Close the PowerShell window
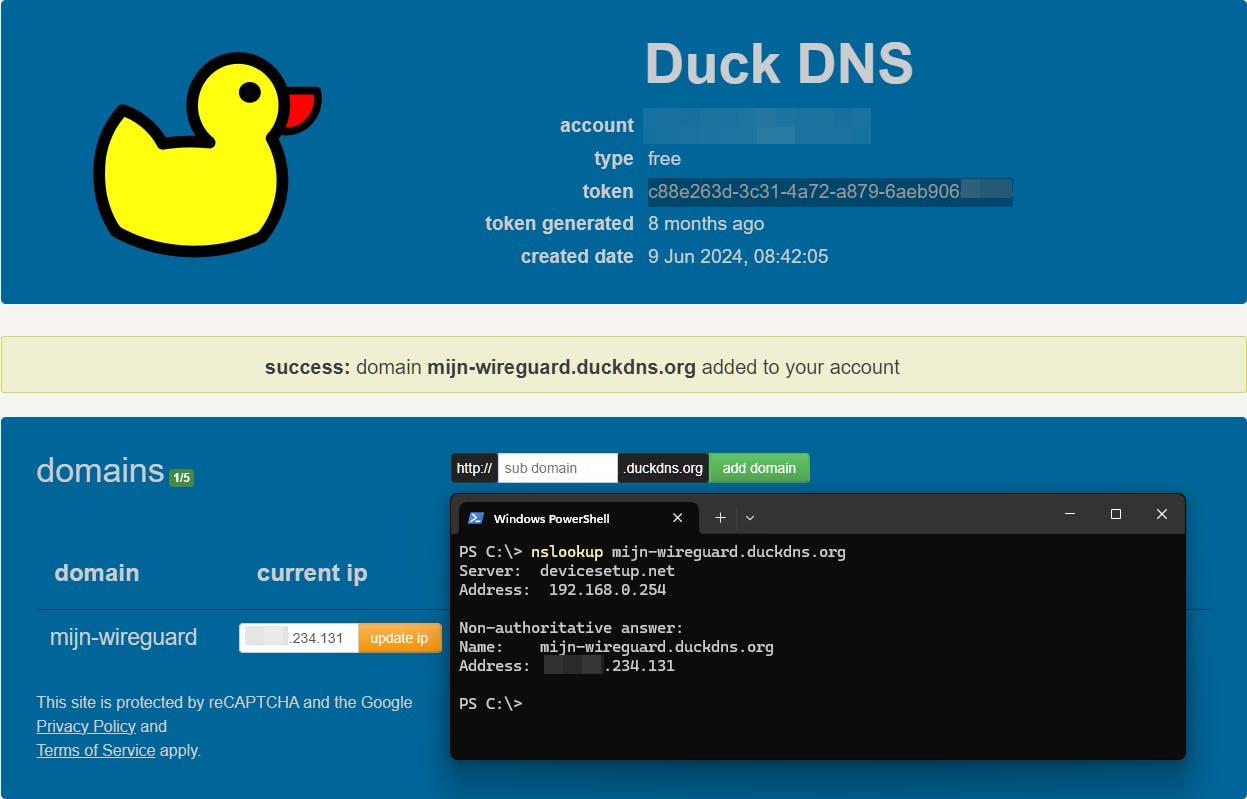Image resolution: width=1247 pixels, height=799 pixels. [x=1162, y=514]
